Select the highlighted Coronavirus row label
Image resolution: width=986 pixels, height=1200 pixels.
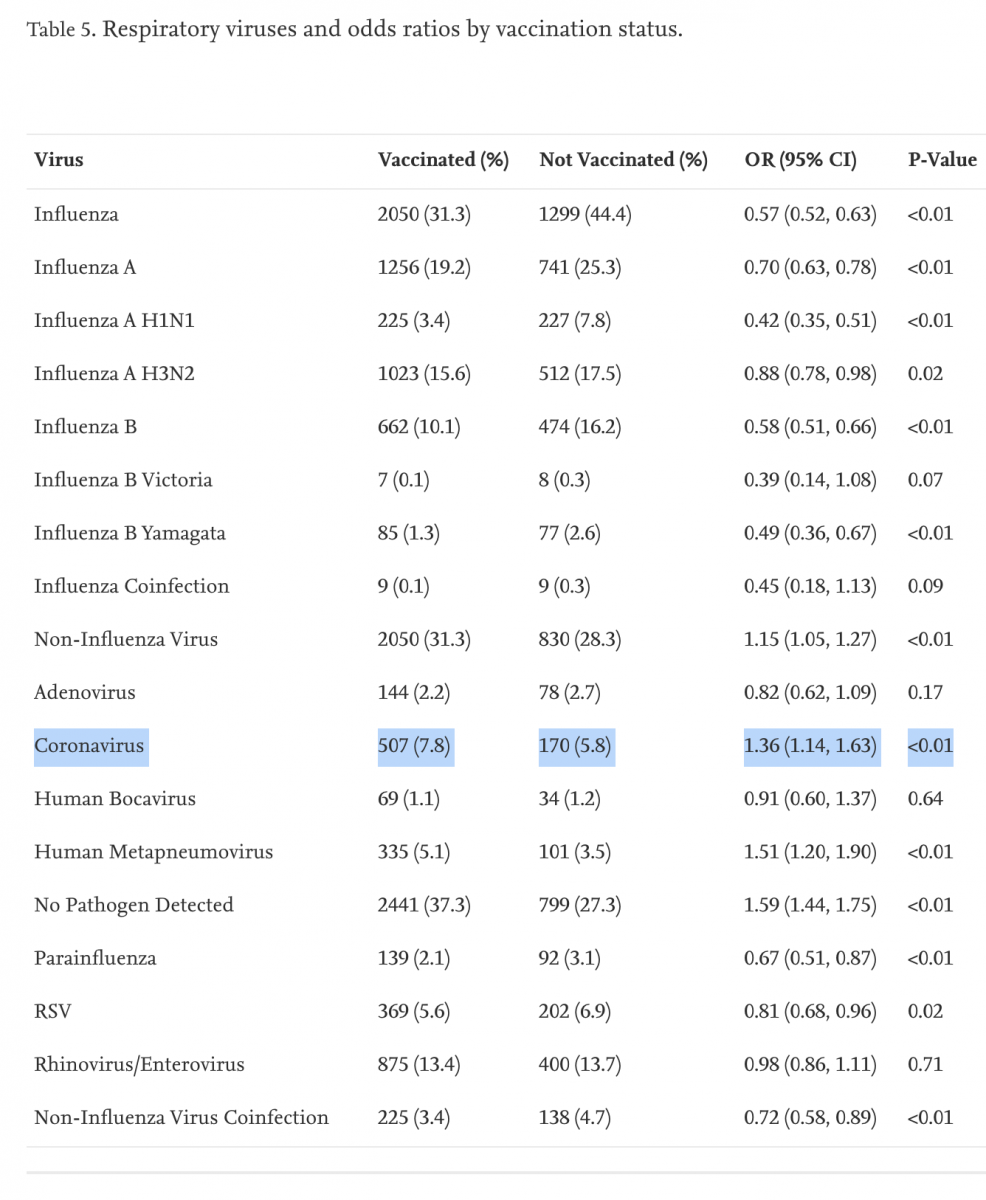click(90, 745)
